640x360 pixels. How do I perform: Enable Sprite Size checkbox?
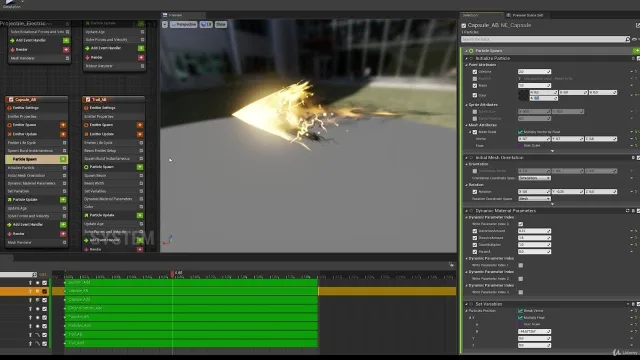pos(475,111)
